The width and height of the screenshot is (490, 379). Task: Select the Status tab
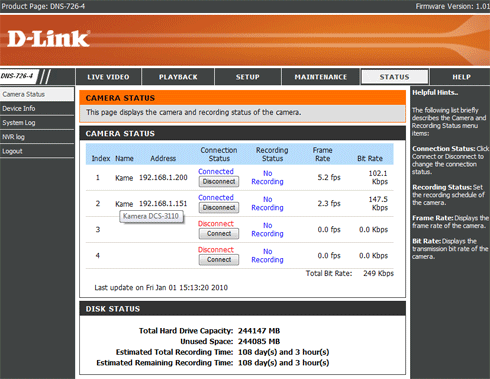pyautogui.click(x=395, y=77)
